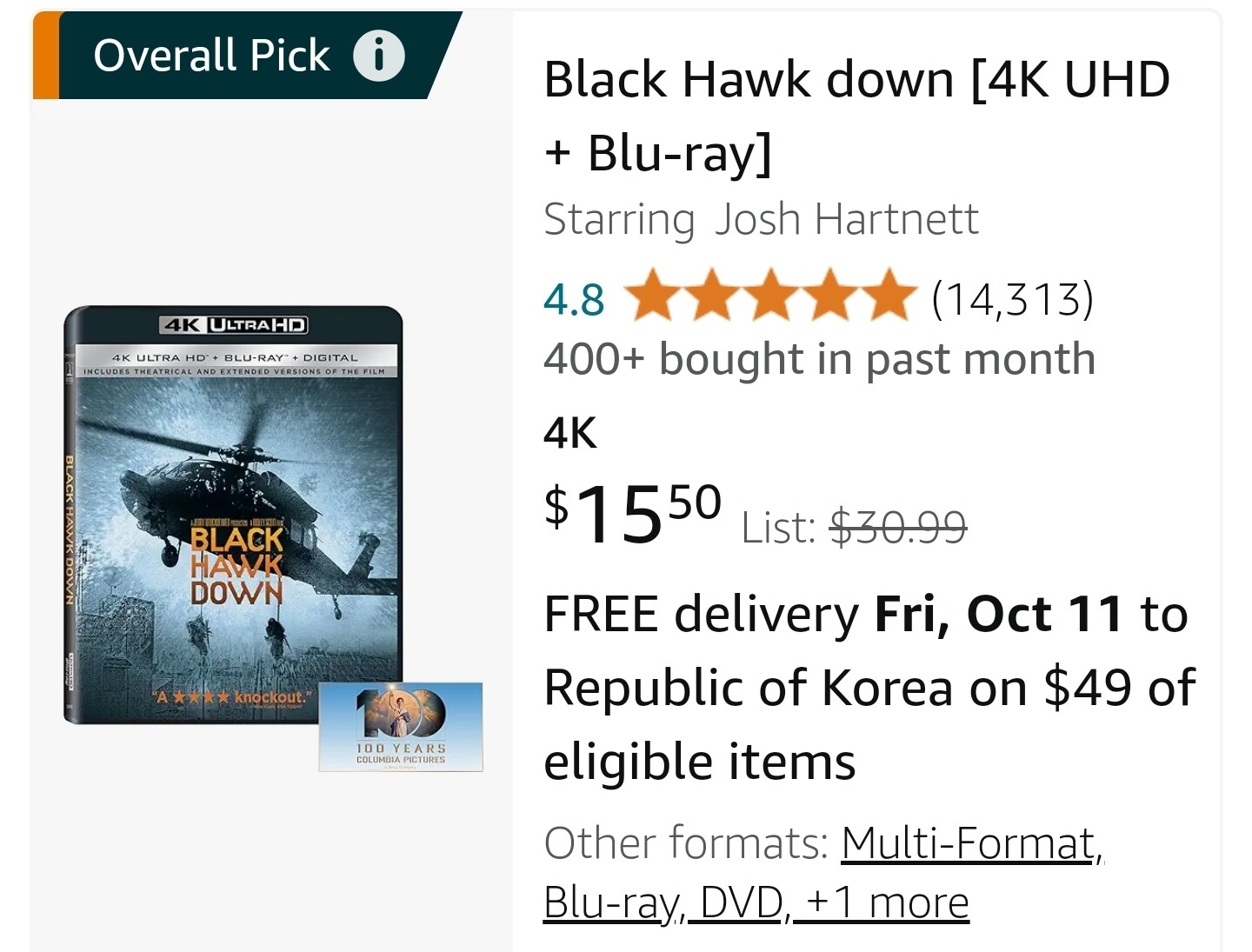The height and width of the screenshot is (952, 1252).
Task: Click the Josh Hartnett starring name
Action: pos(846,219)
